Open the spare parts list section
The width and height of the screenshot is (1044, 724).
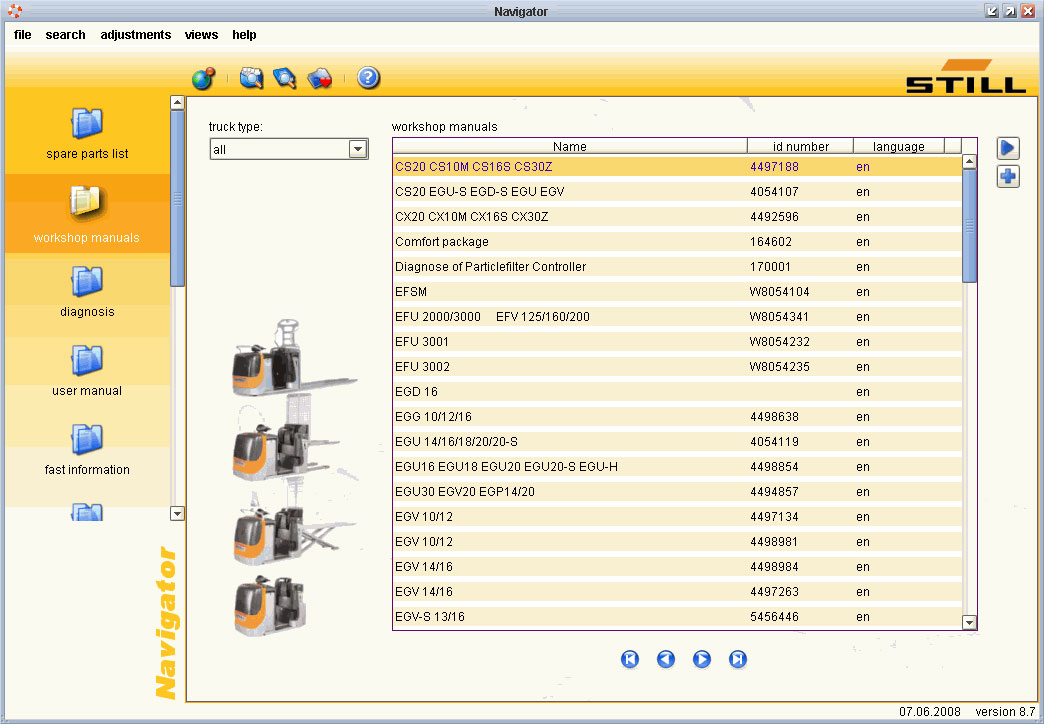(x=87, y=134)
